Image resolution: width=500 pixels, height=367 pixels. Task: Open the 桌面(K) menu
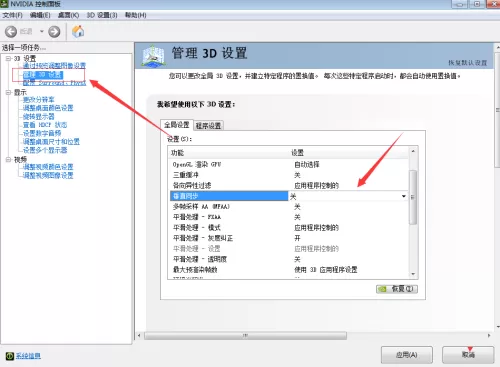pyautogui.click(x=68, y=15)
